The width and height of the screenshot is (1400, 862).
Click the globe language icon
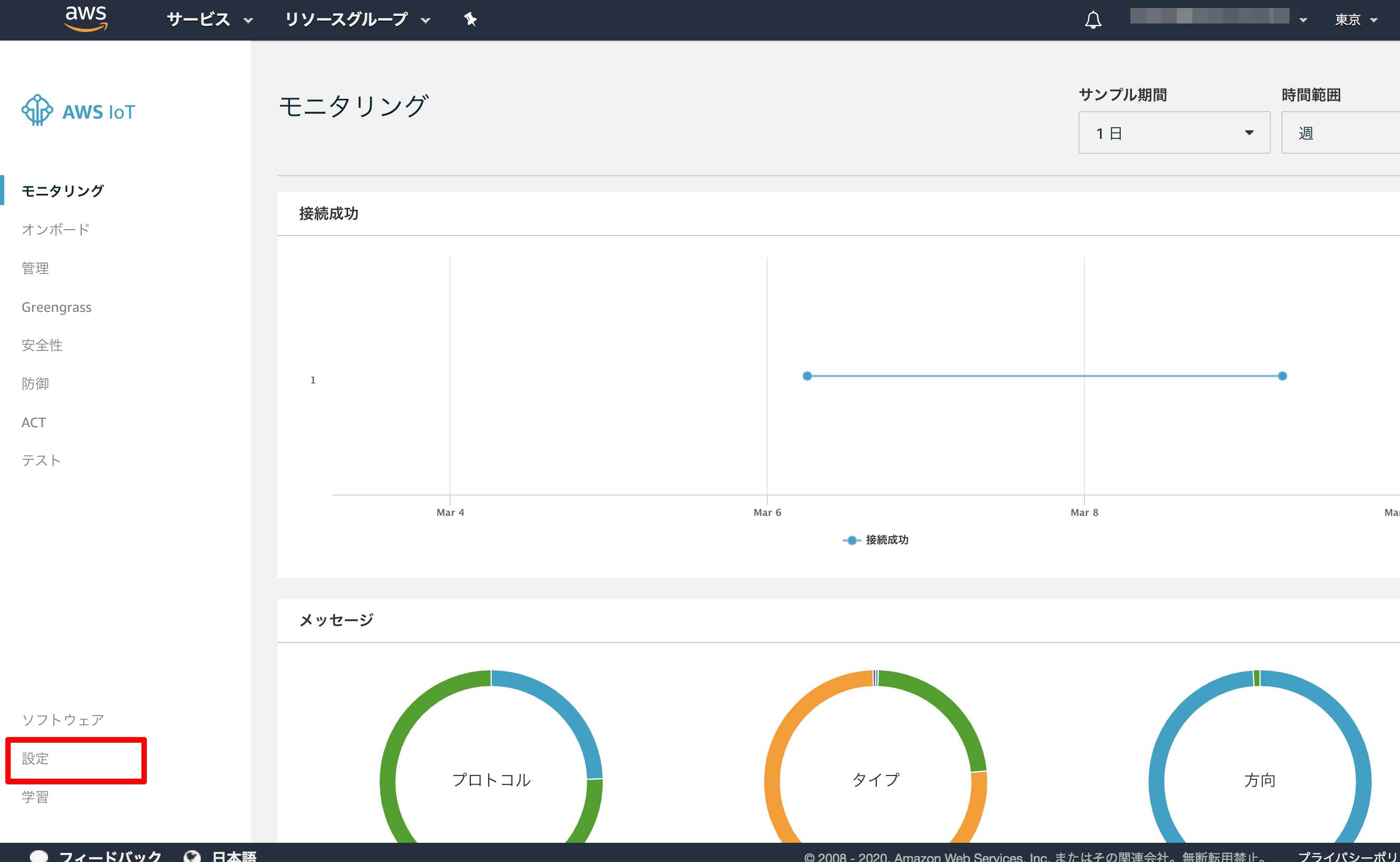coord(192,856)
